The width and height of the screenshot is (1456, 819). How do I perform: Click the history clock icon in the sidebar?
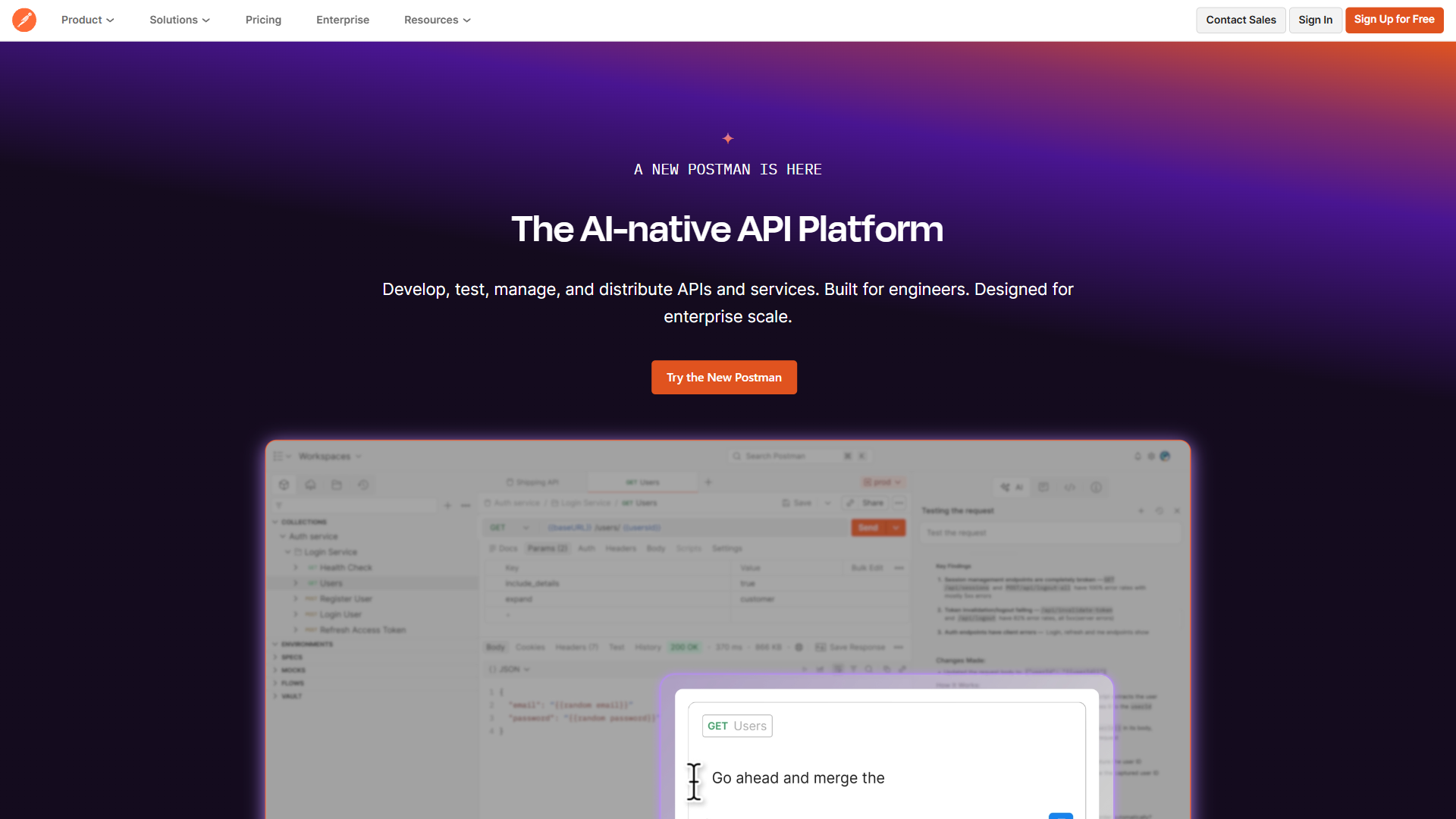pyautogui.click(x=363, y=485)
